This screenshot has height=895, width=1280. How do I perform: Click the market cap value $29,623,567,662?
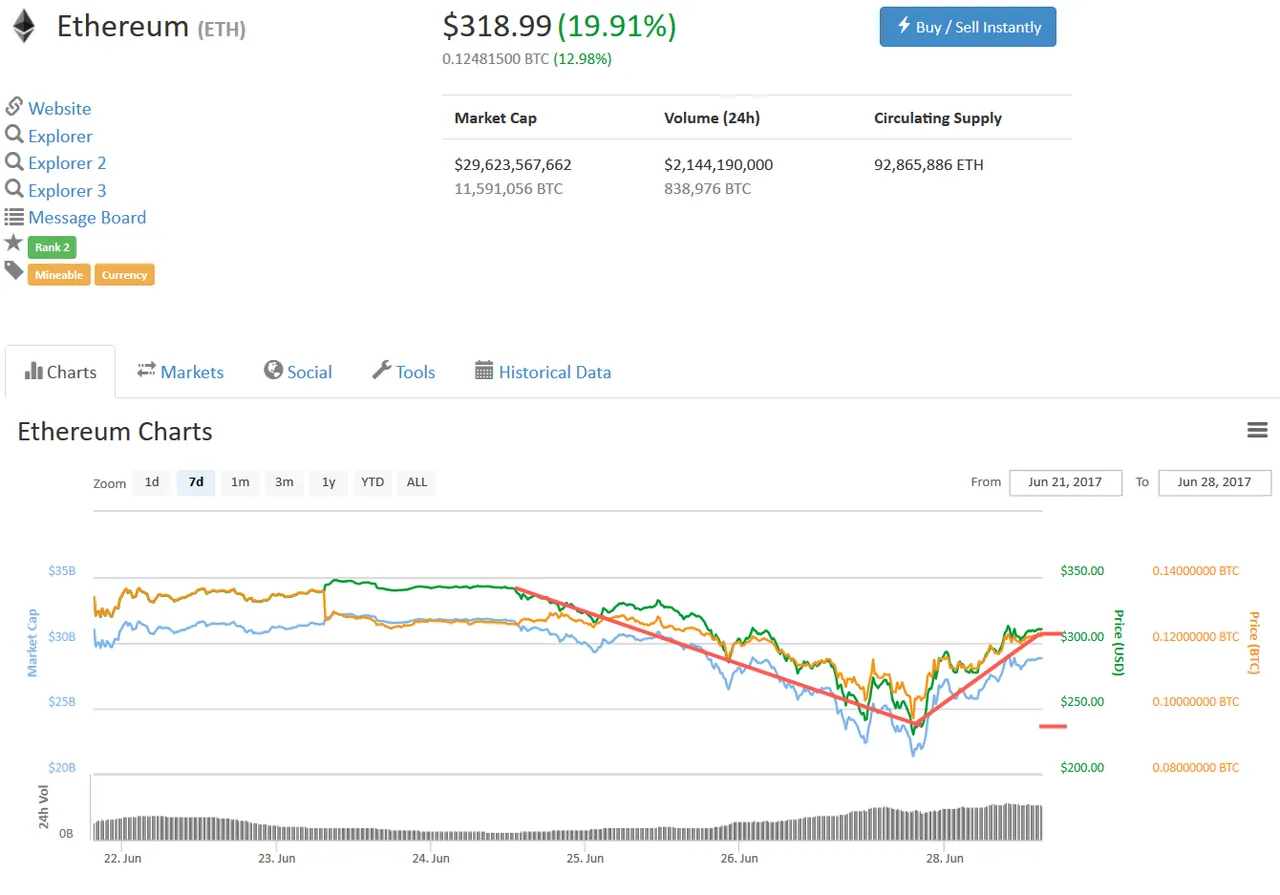pyautogui.click(x=513, y=164)
